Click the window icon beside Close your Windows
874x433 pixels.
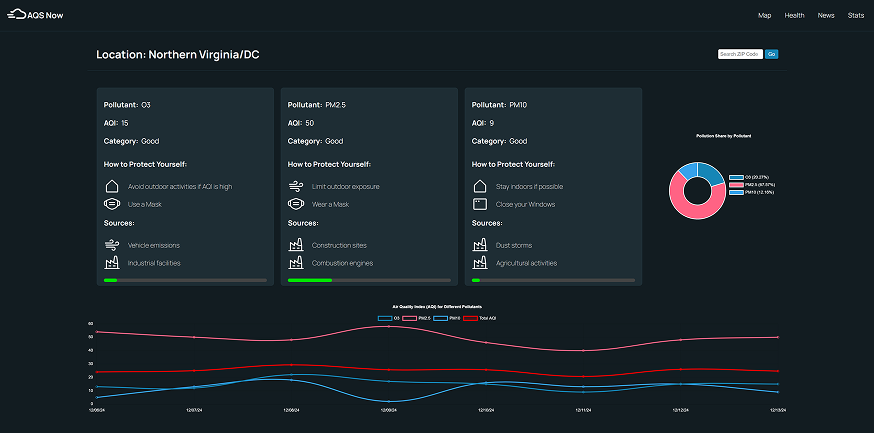point(479,204)
